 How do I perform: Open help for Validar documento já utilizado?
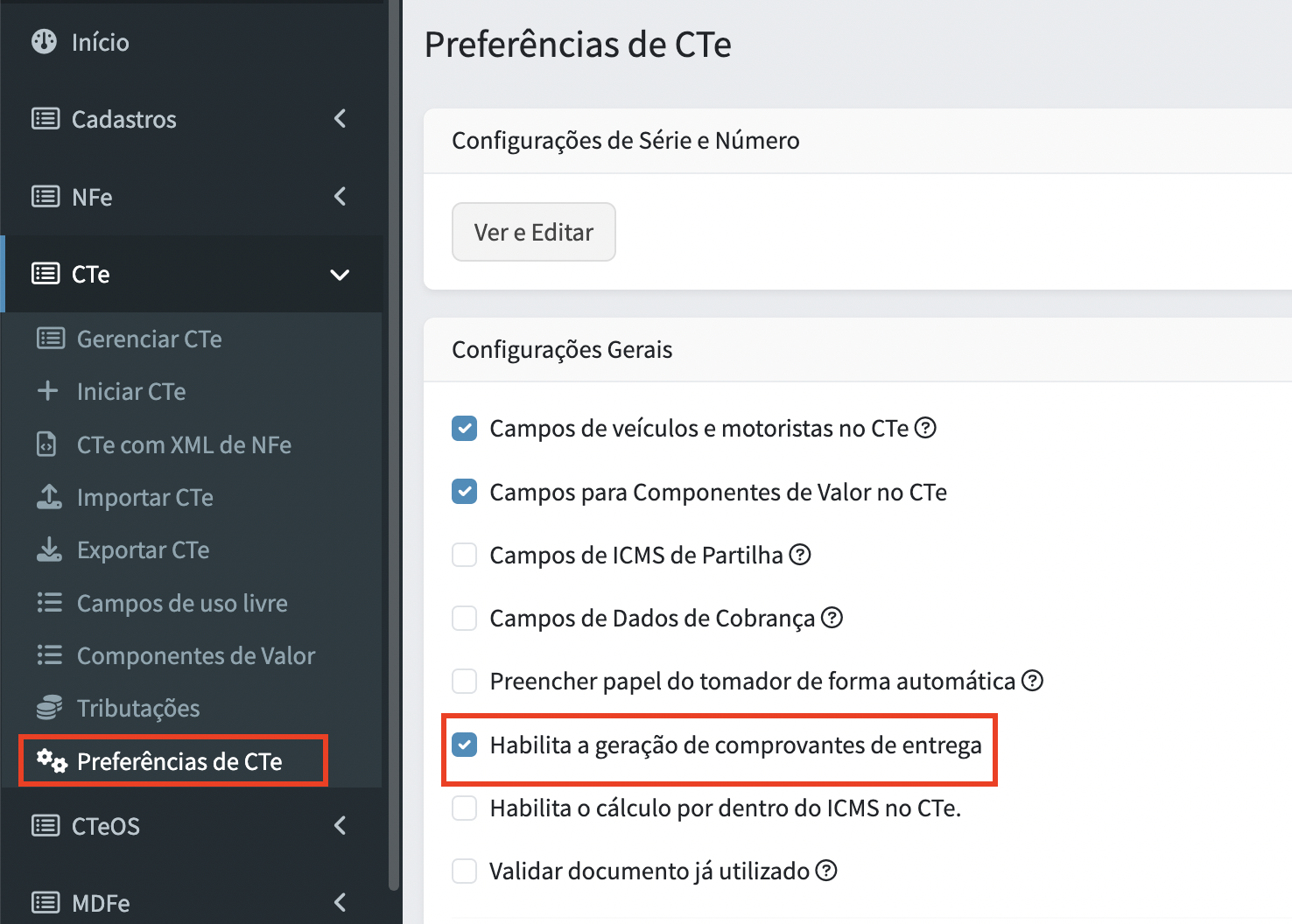pos(826,871)
